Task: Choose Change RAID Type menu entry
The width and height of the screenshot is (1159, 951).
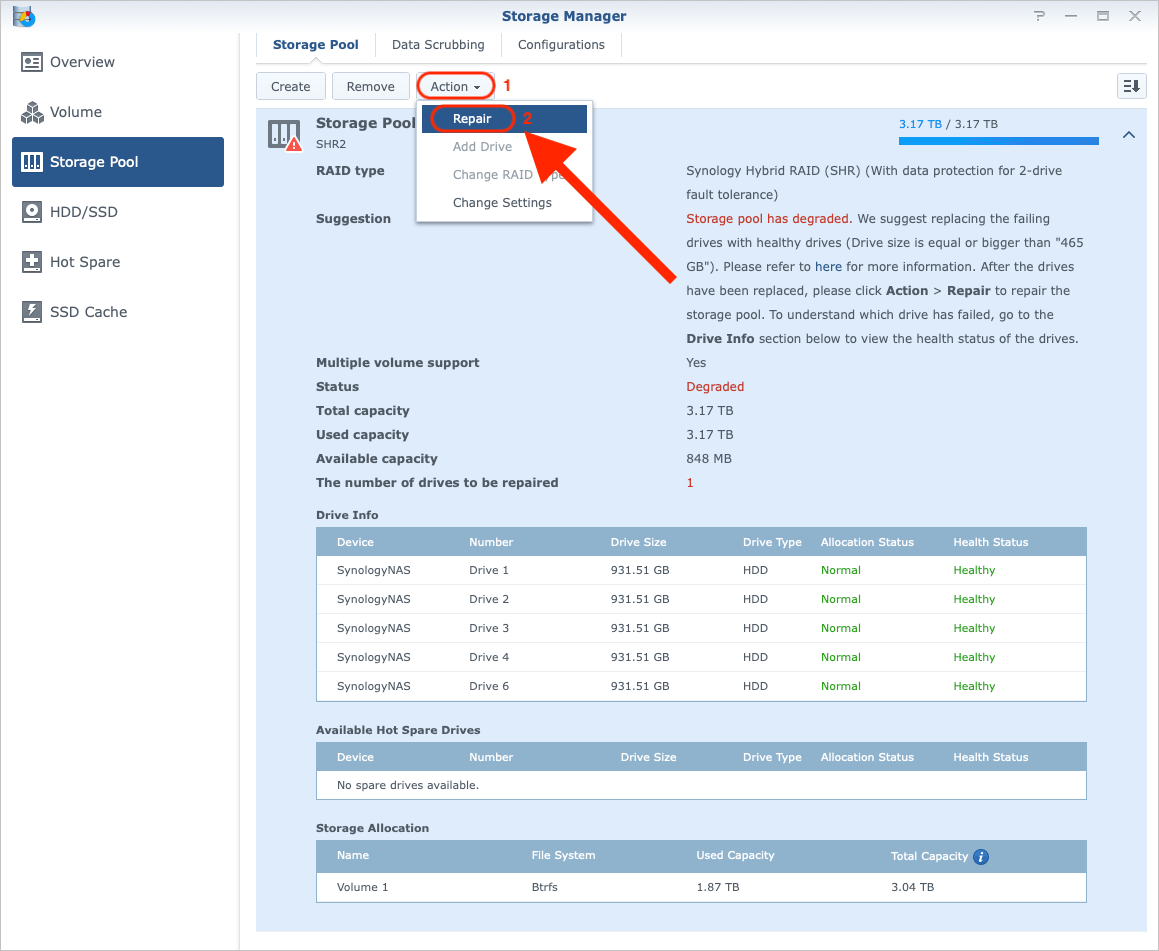Action: [x=504, y=174]
